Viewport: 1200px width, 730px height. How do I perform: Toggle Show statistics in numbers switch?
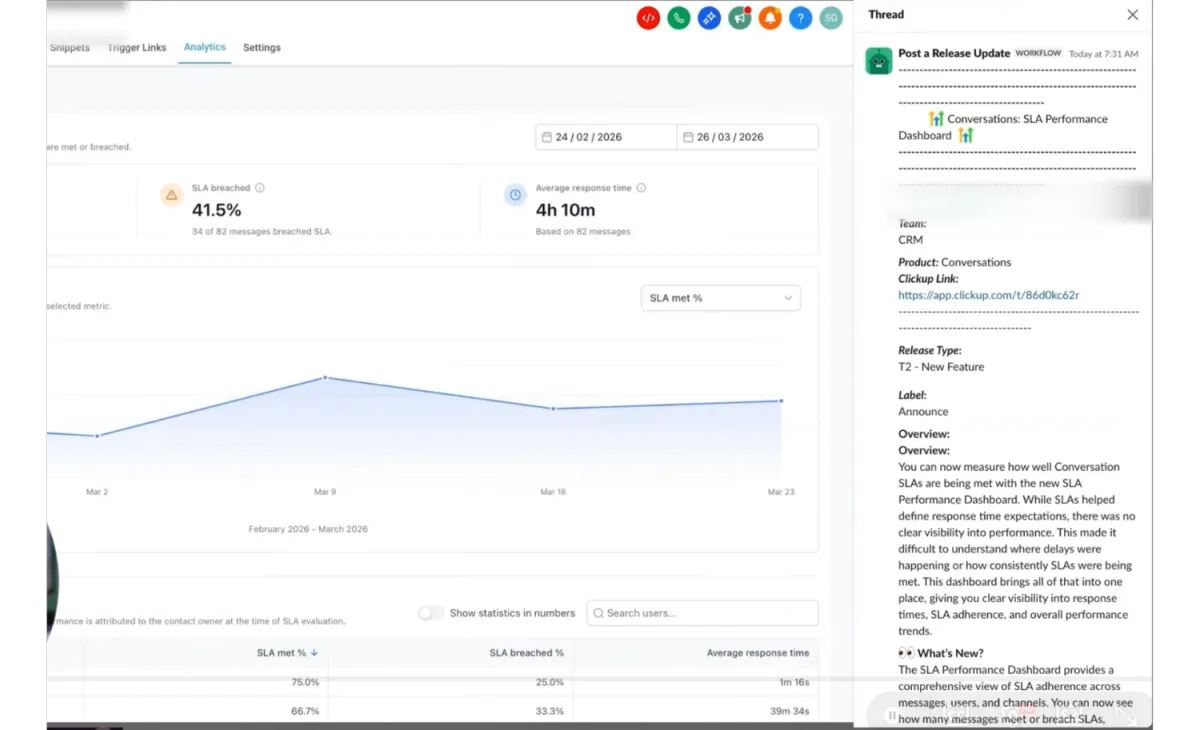tap(431, 613)
